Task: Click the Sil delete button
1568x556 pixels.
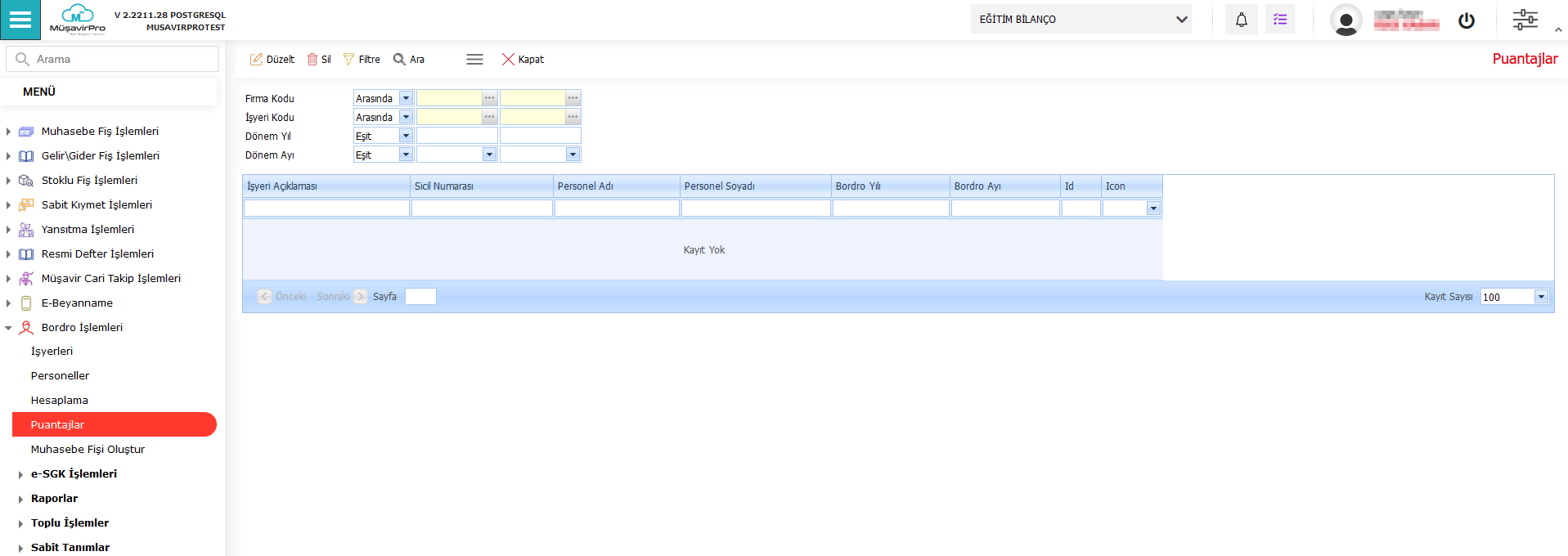Action: point(319,59)
